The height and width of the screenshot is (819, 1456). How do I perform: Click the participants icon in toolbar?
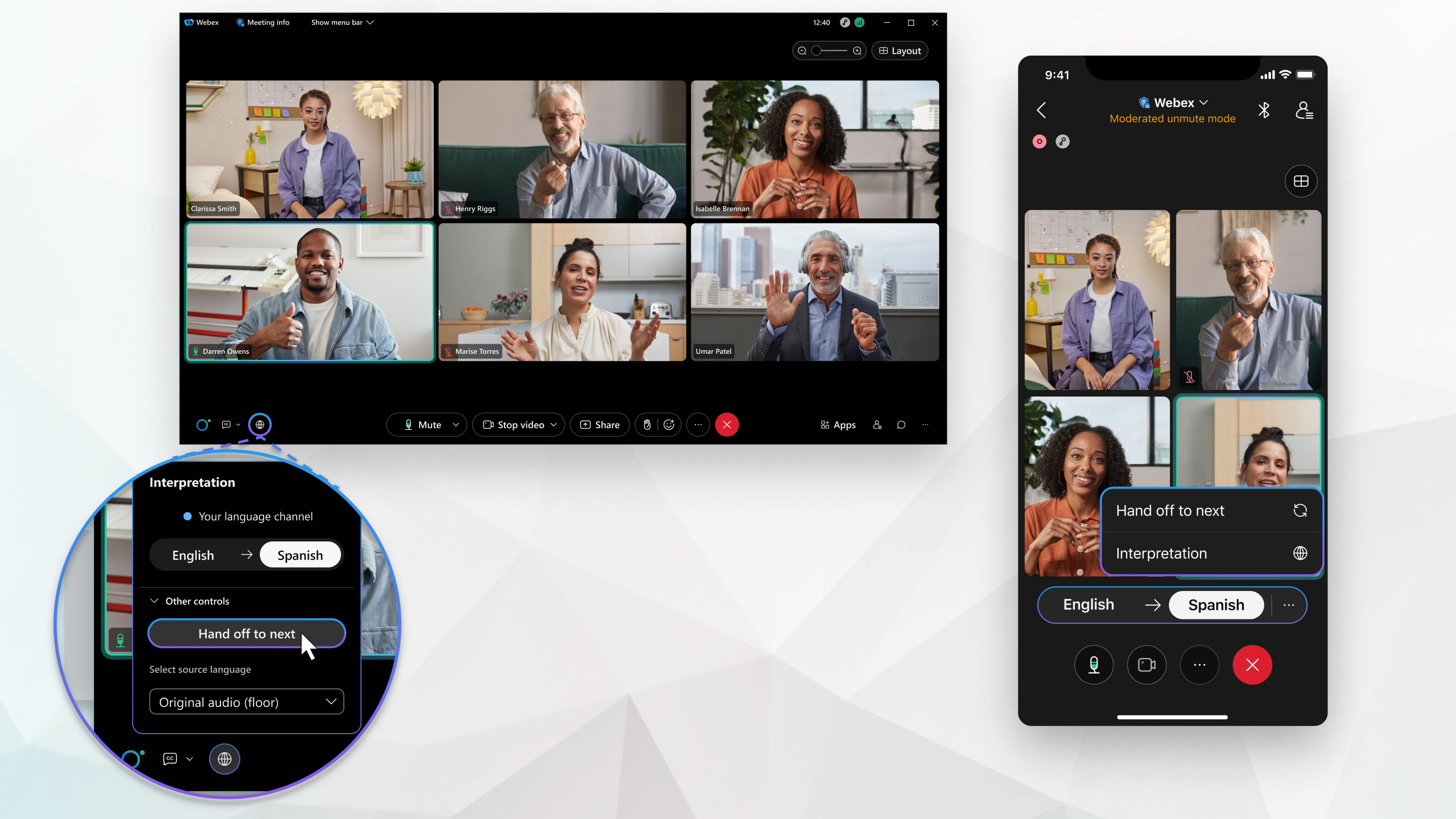click(876, 424)
